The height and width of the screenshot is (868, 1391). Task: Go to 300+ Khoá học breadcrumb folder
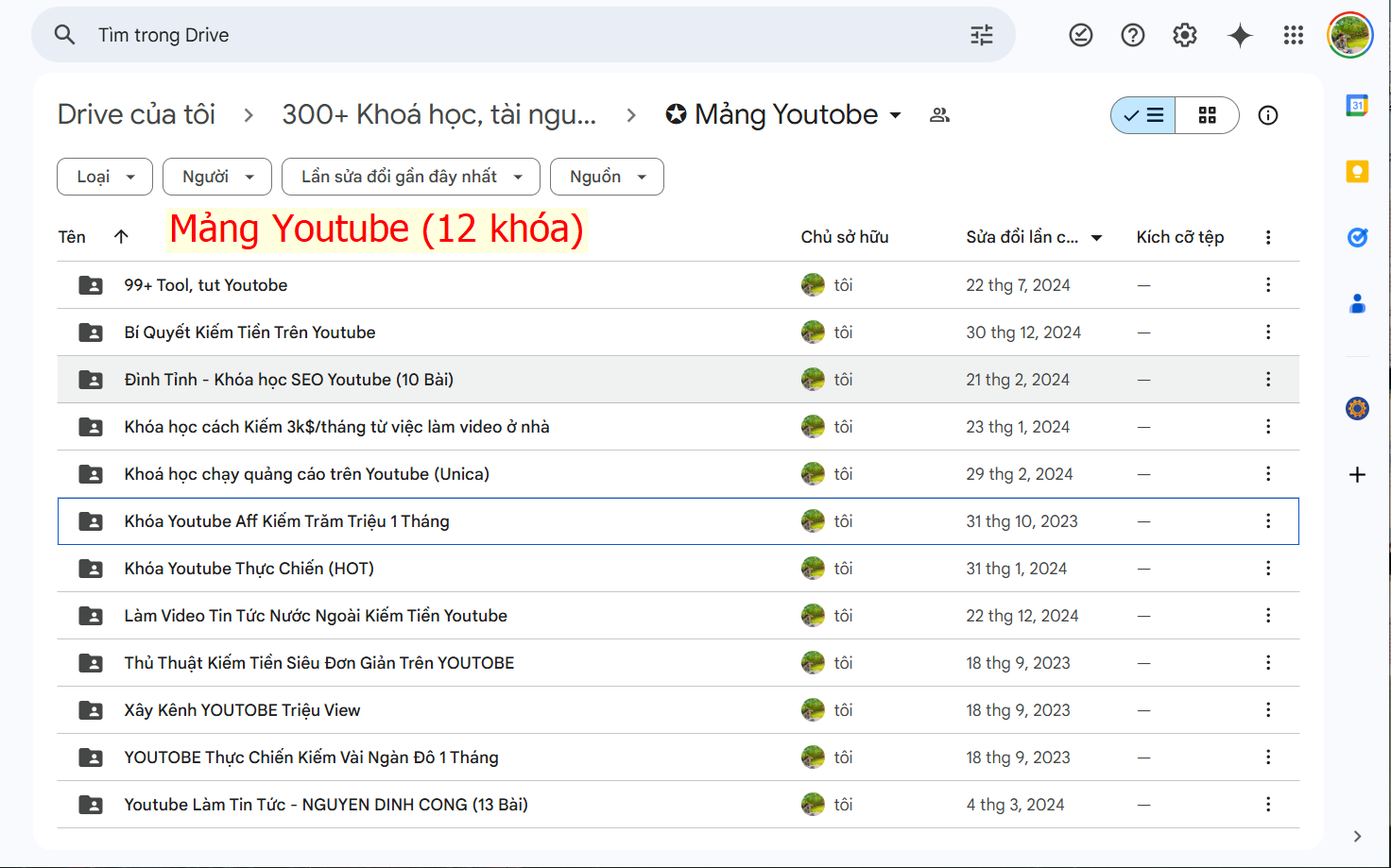439,114
